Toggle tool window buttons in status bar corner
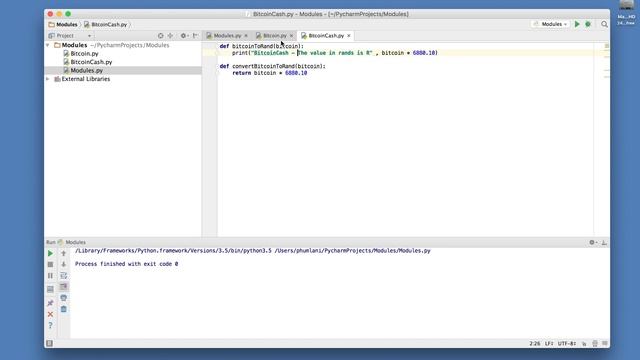Image resolution: width=640 pixels, height=360 pixels. coord(49,343)
